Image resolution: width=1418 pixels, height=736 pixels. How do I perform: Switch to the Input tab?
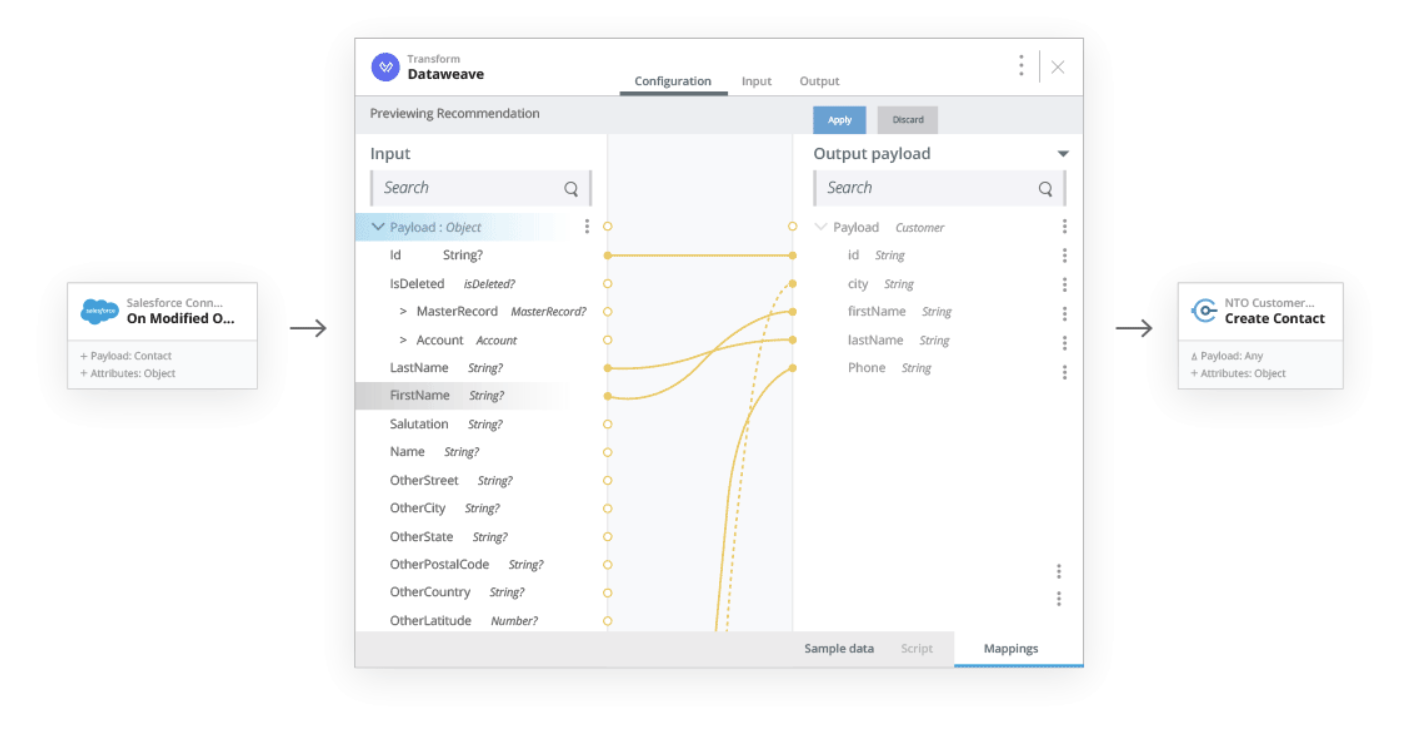757,81
